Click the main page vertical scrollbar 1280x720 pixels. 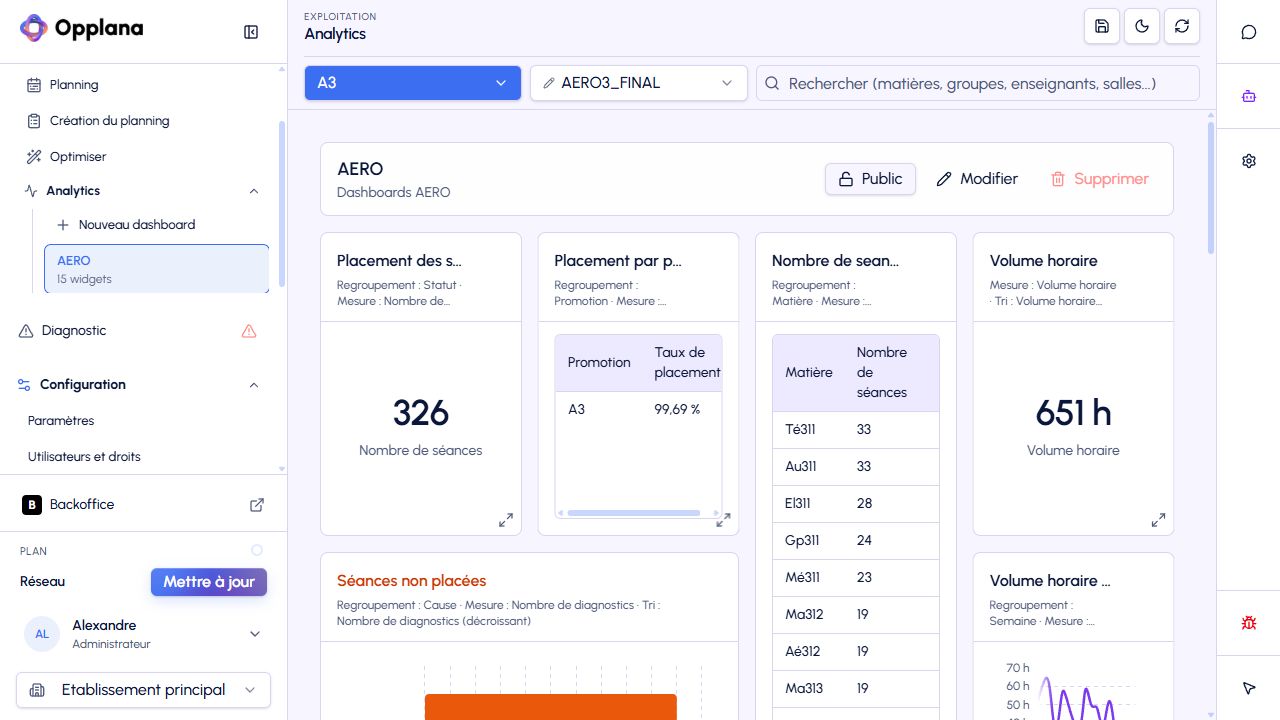click(x=1211, y=188)
